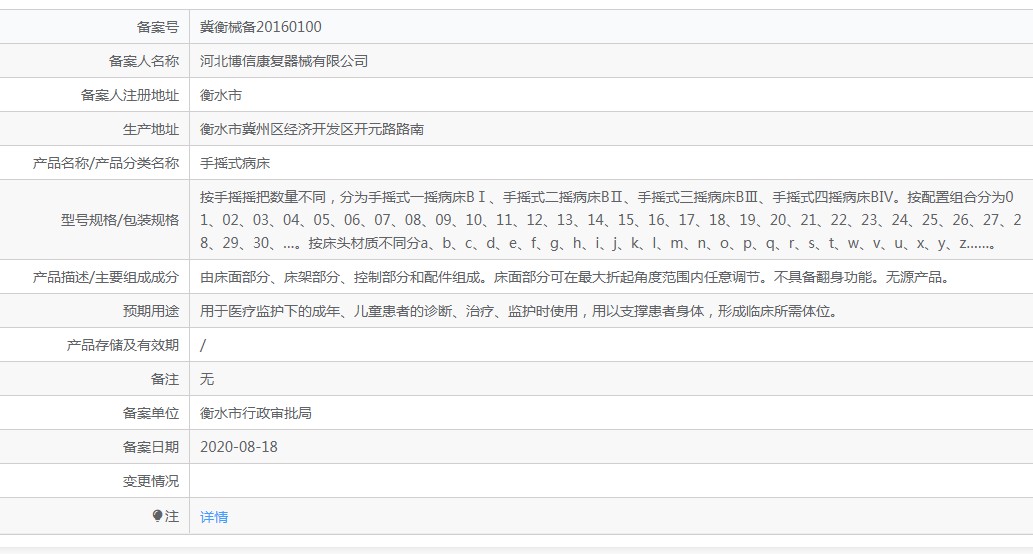Click the remark value 无
Image resolution: width=1033 pixels, height=554 pixels.
(207, 379)
